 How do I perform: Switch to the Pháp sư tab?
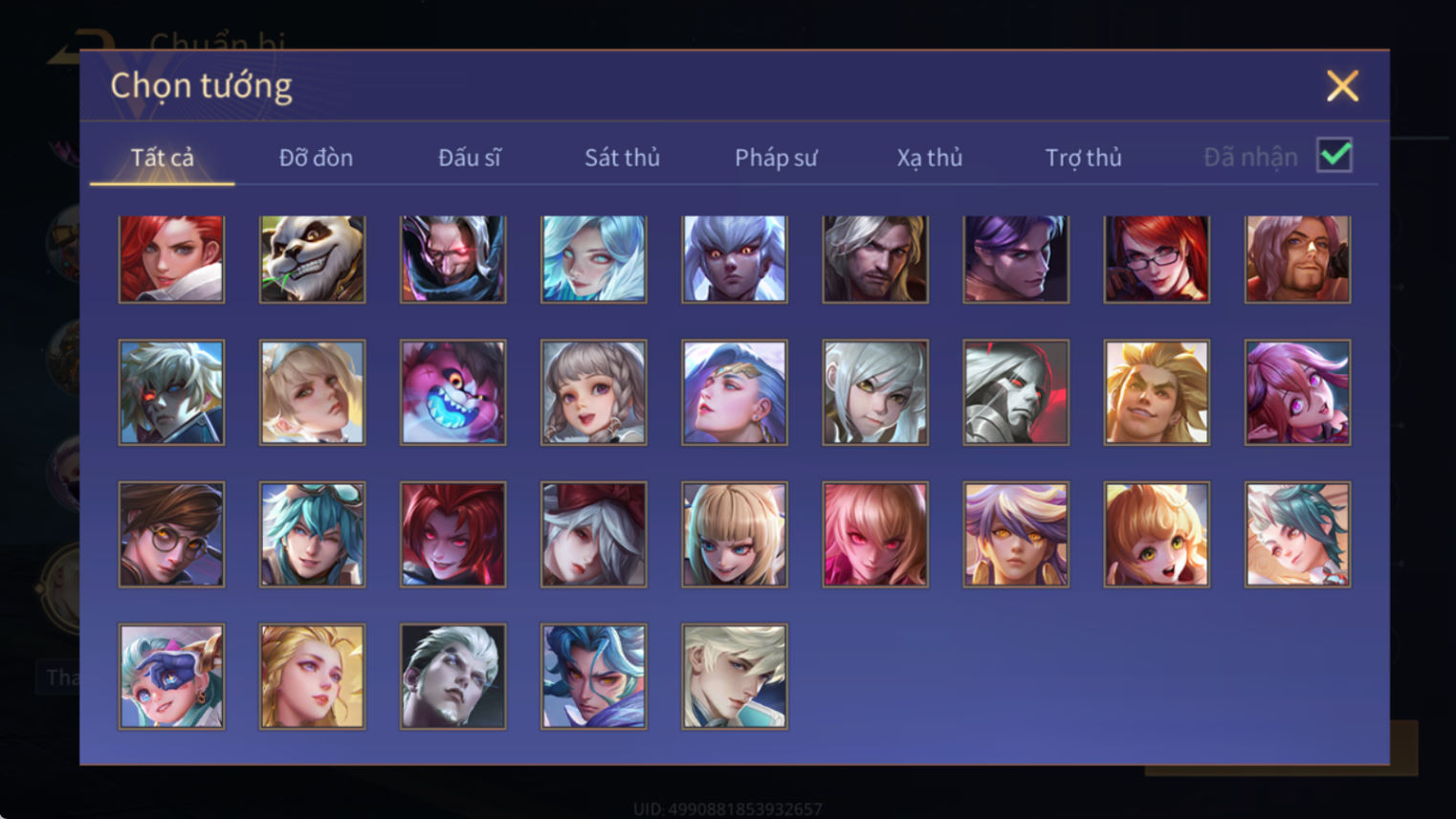tap(776, 157)
